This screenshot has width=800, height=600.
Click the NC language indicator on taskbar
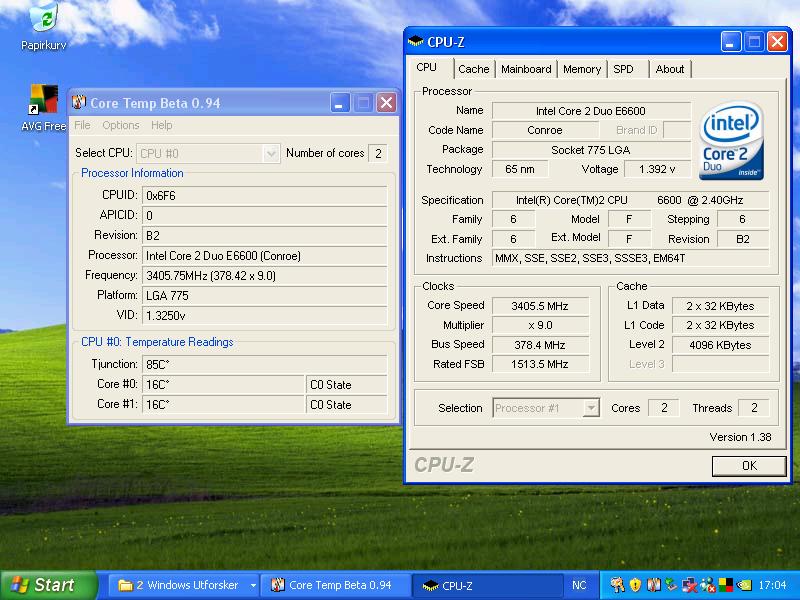[x=579, y=585]
